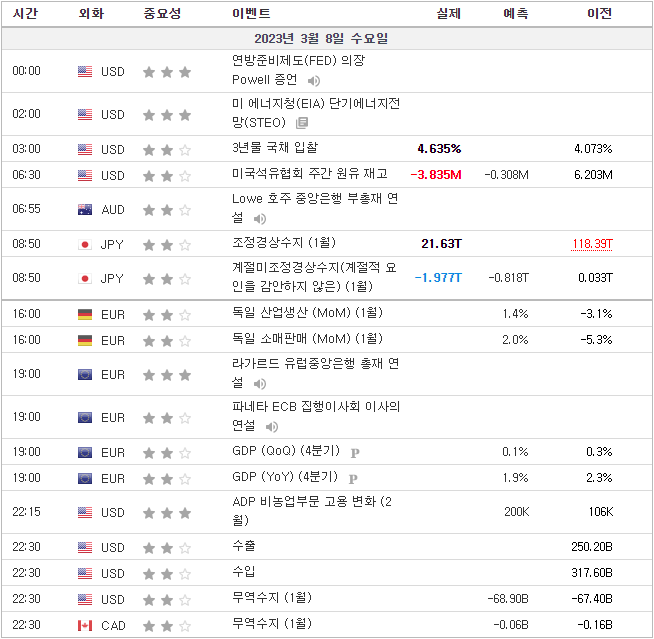Click Japanese flag in 조정경상수지 row
Screen dimensions: 654x639
tap(85, 245)
